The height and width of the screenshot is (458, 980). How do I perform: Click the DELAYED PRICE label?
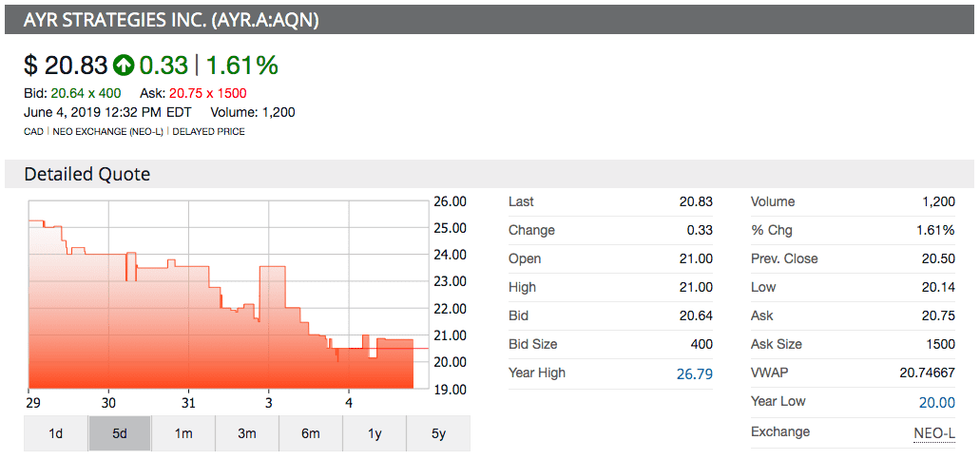pyautogui.click(x=208, y=131)
